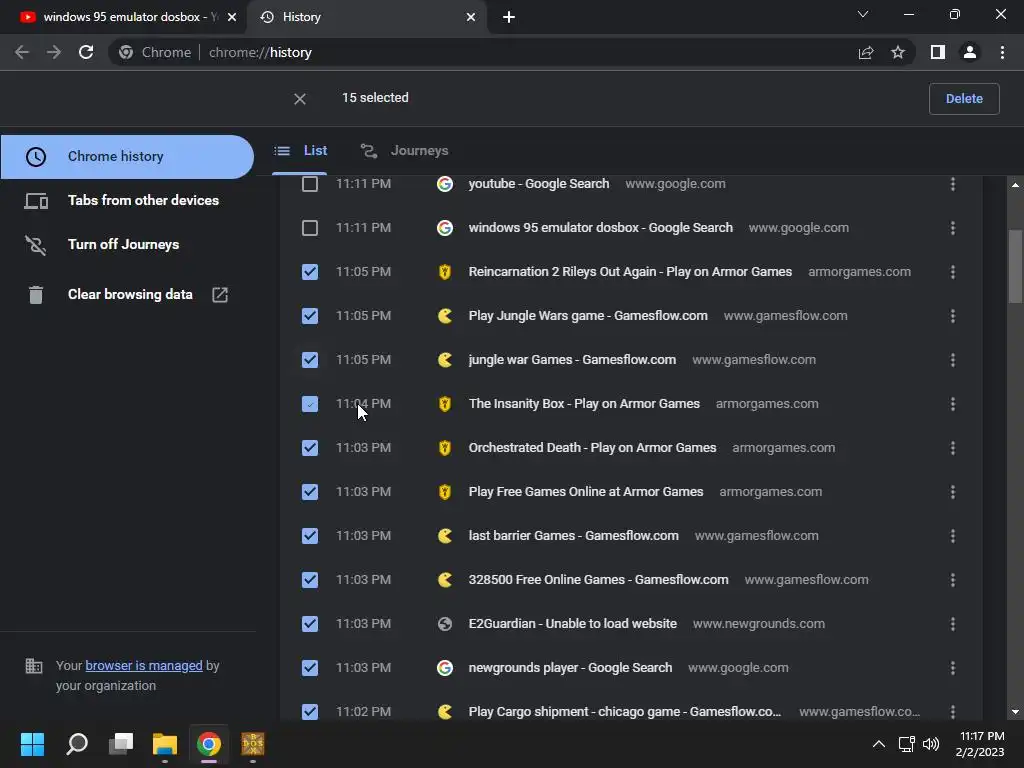Open actions menu for 328500 Free Online Games

point(953,580)
